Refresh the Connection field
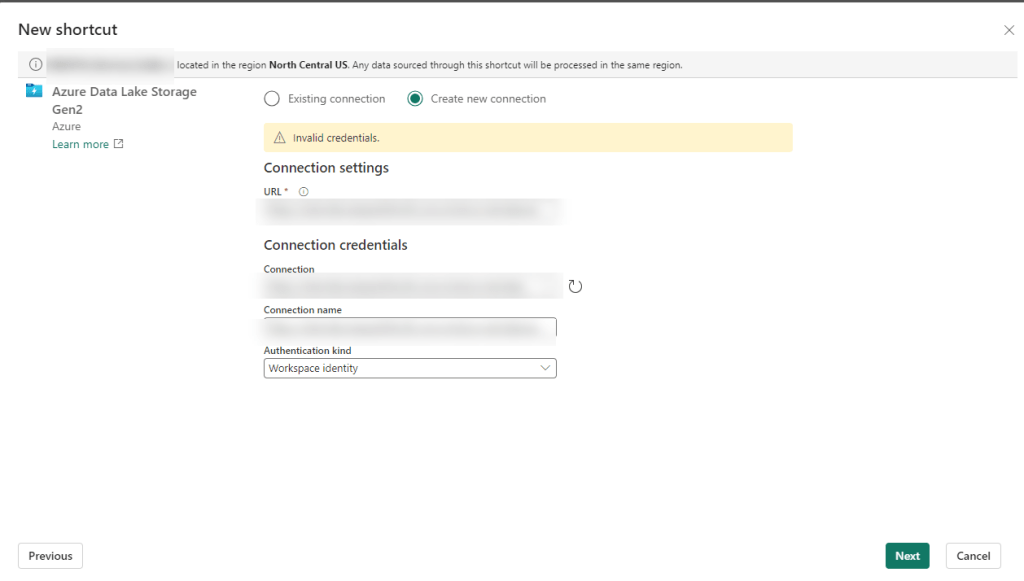This screenshot has width=1024, height=581. pos(575,286)
